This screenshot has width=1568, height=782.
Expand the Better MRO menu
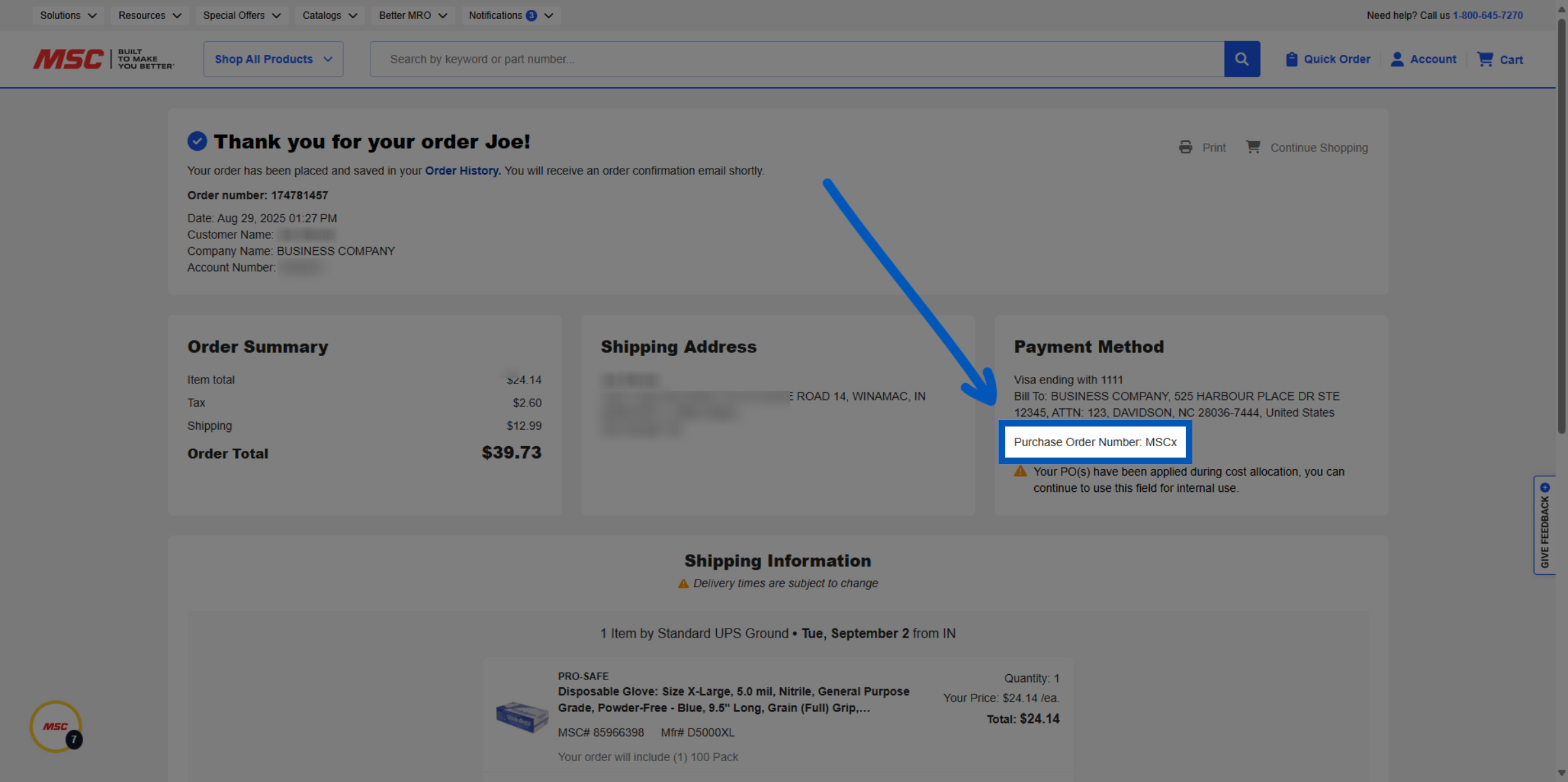click(413, 15)
